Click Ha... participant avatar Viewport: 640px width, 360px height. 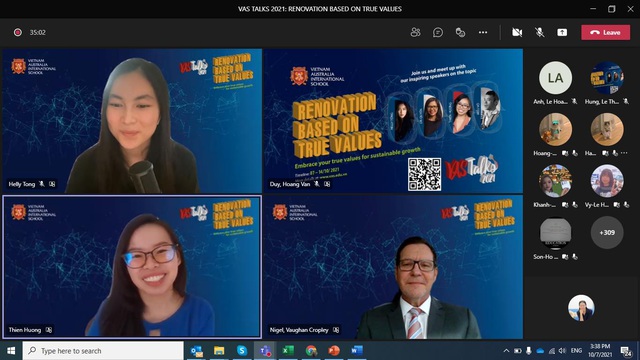pyautogui.click(x=607, y=129)
